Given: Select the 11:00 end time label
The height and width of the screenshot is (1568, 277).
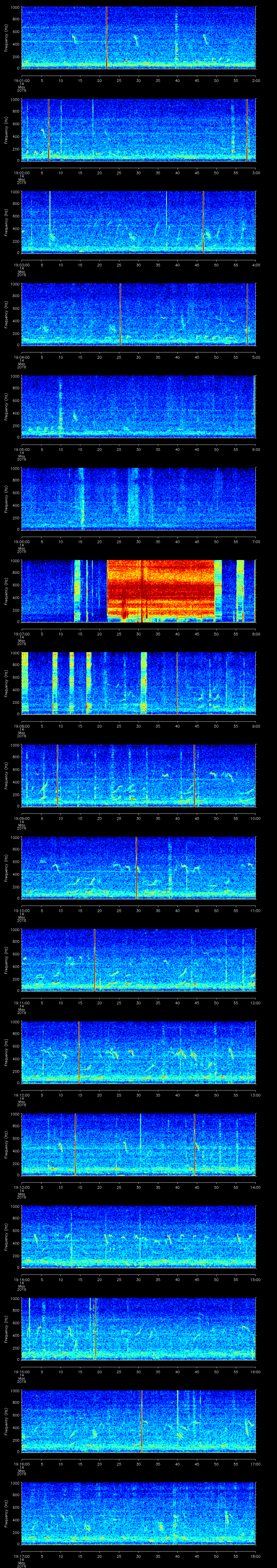Looking at the screenshot, I should pos(255,910).
